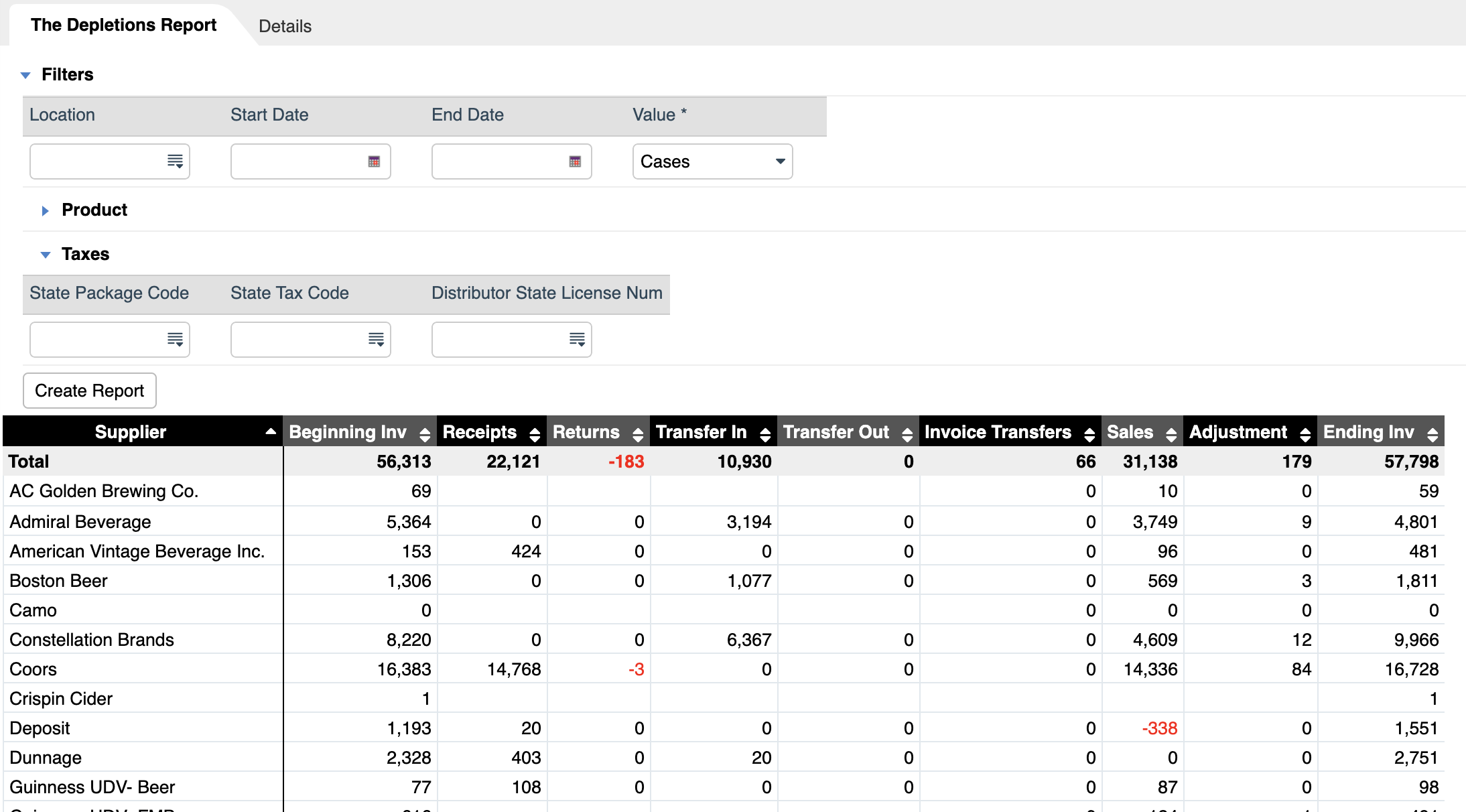Click Constellation Brands Transfer In 6,367
Image resolution: width=1466 pixels, height=812 pixels.
(749, 640)
